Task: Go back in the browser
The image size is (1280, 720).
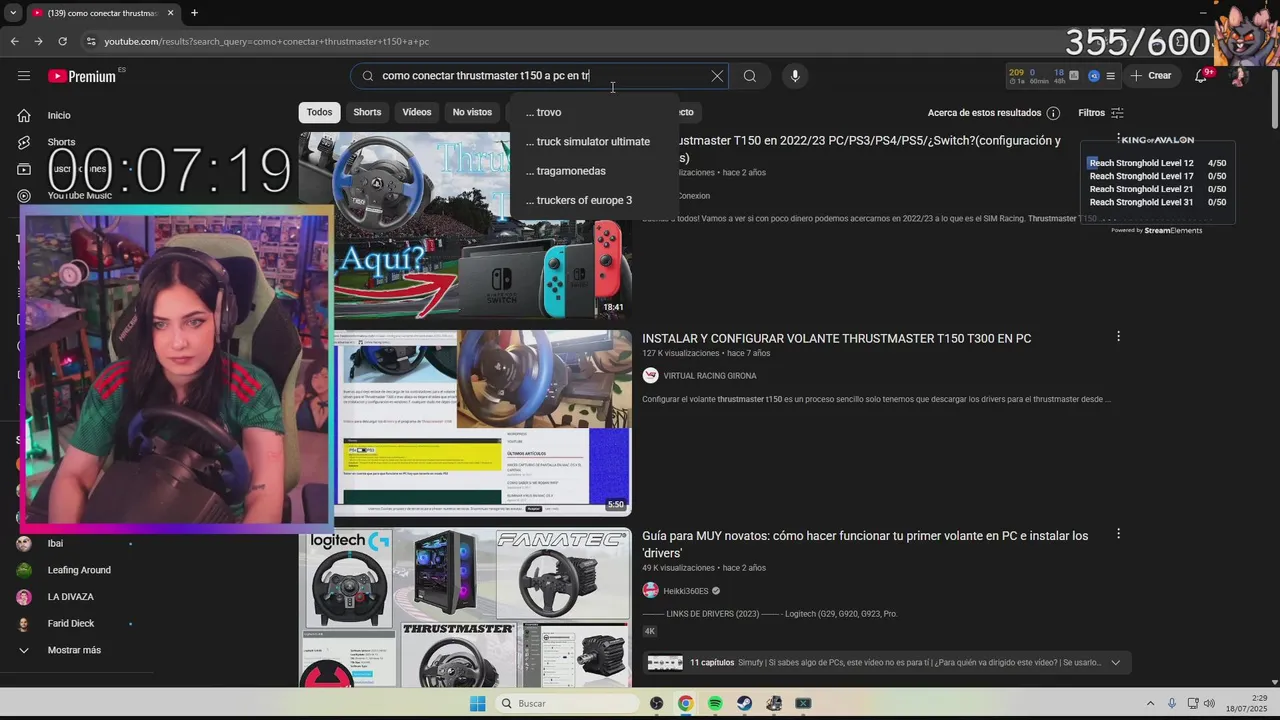Action: pos(14,41)
